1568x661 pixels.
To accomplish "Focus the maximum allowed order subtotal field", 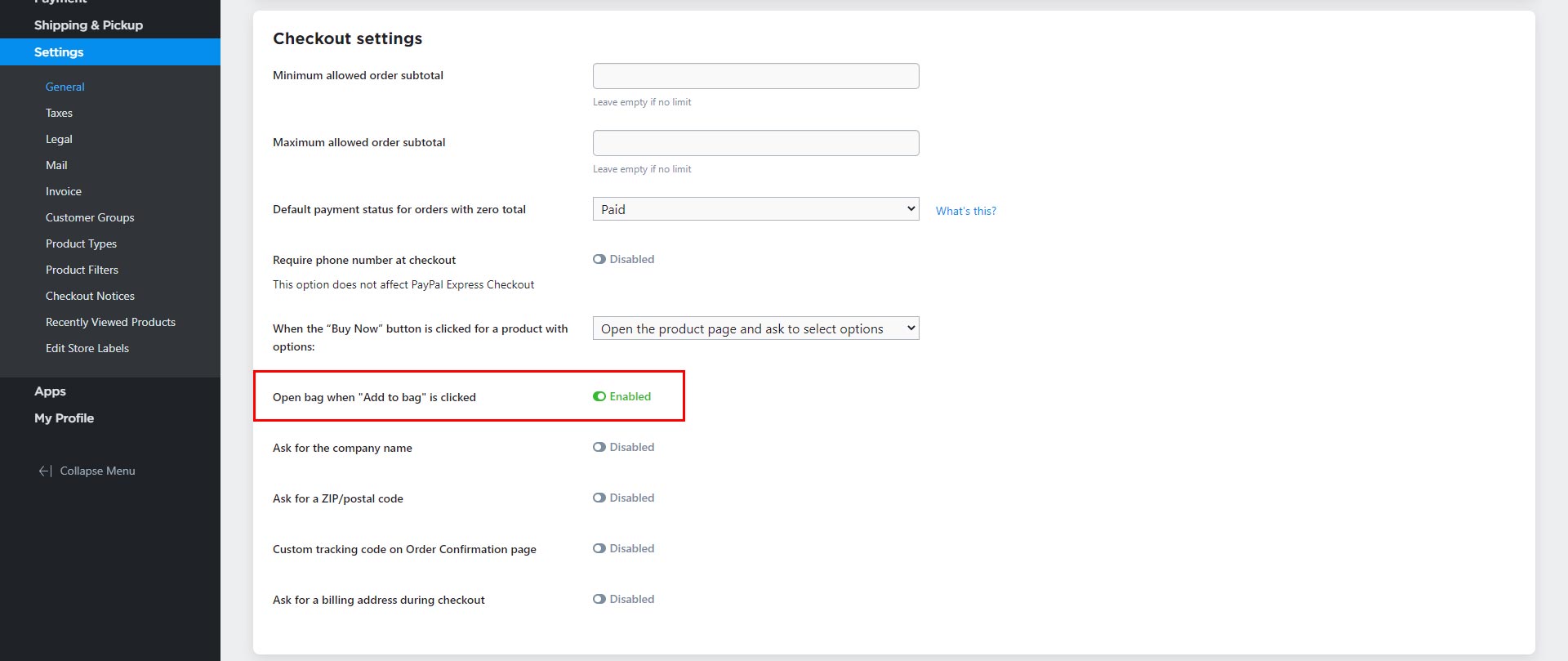I will pos(755,143).
